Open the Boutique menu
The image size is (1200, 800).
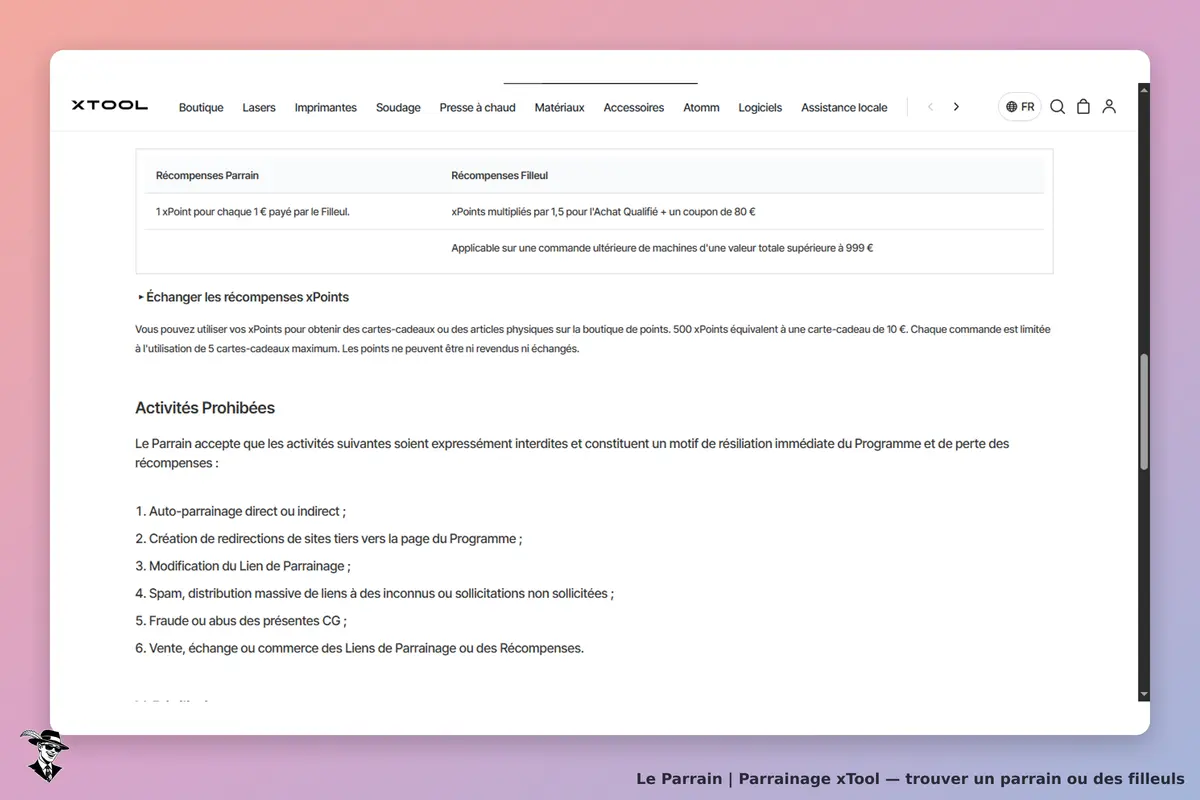(x=201, y=107)
